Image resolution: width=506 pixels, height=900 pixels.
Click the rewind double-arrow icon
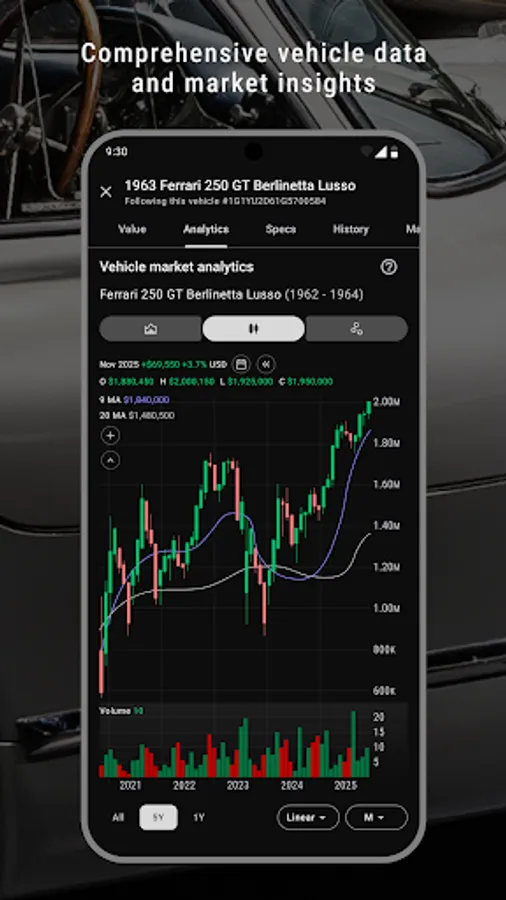coord(266,364)
